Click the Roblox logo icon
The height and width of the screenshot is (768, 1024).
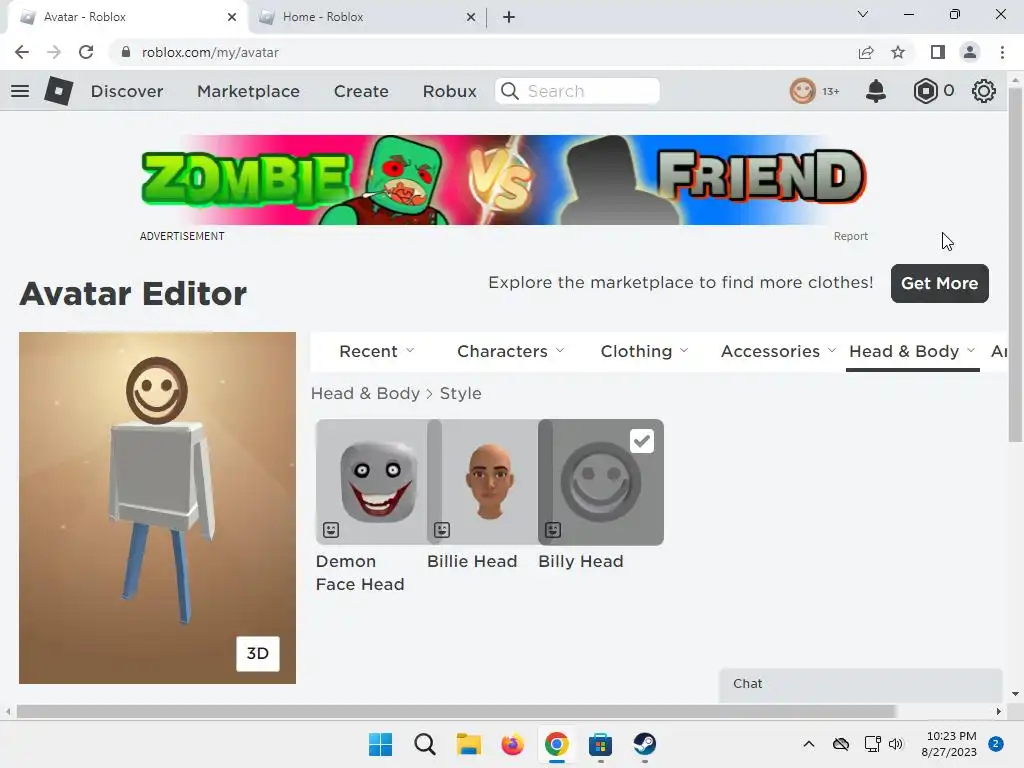[59, 91]
